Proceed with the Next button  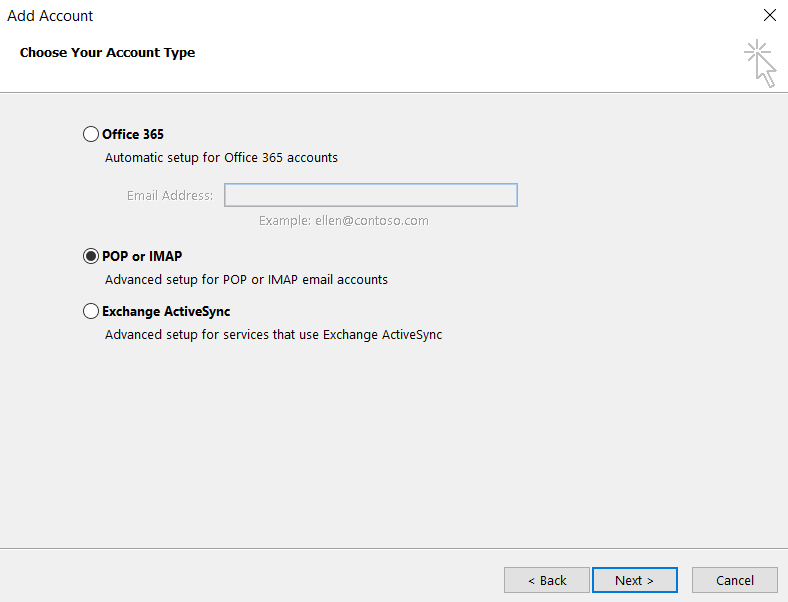[635, 580]
